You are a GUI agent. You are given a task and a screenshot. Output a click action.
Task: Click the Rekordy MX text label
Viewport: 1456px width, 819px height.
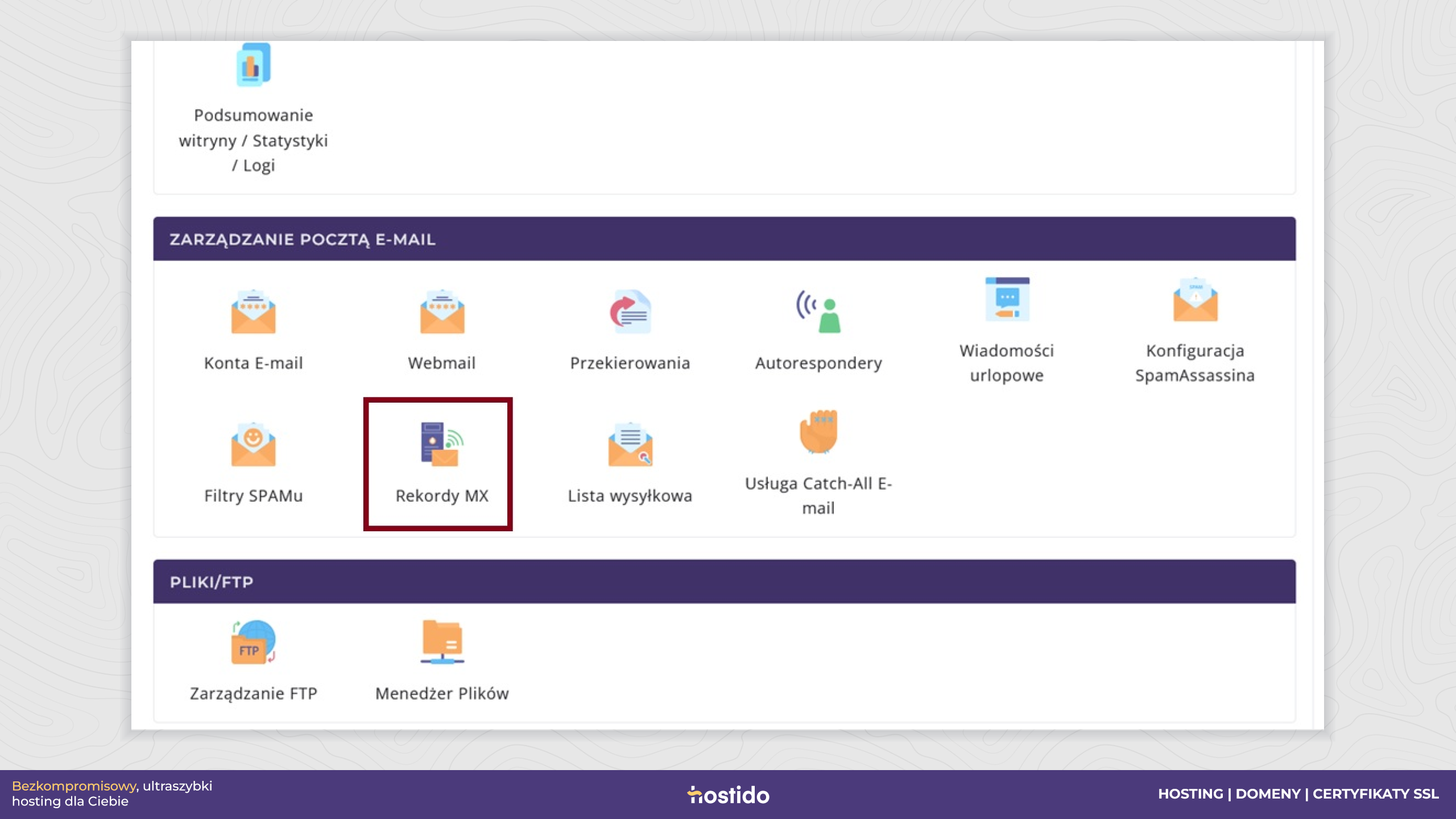[x=442, y=496]
